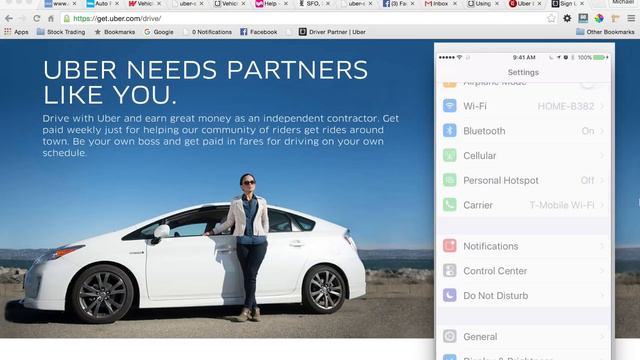Click the green padlock in address bar
This screenshot has width=640, height=360.
tap(67, 18)
